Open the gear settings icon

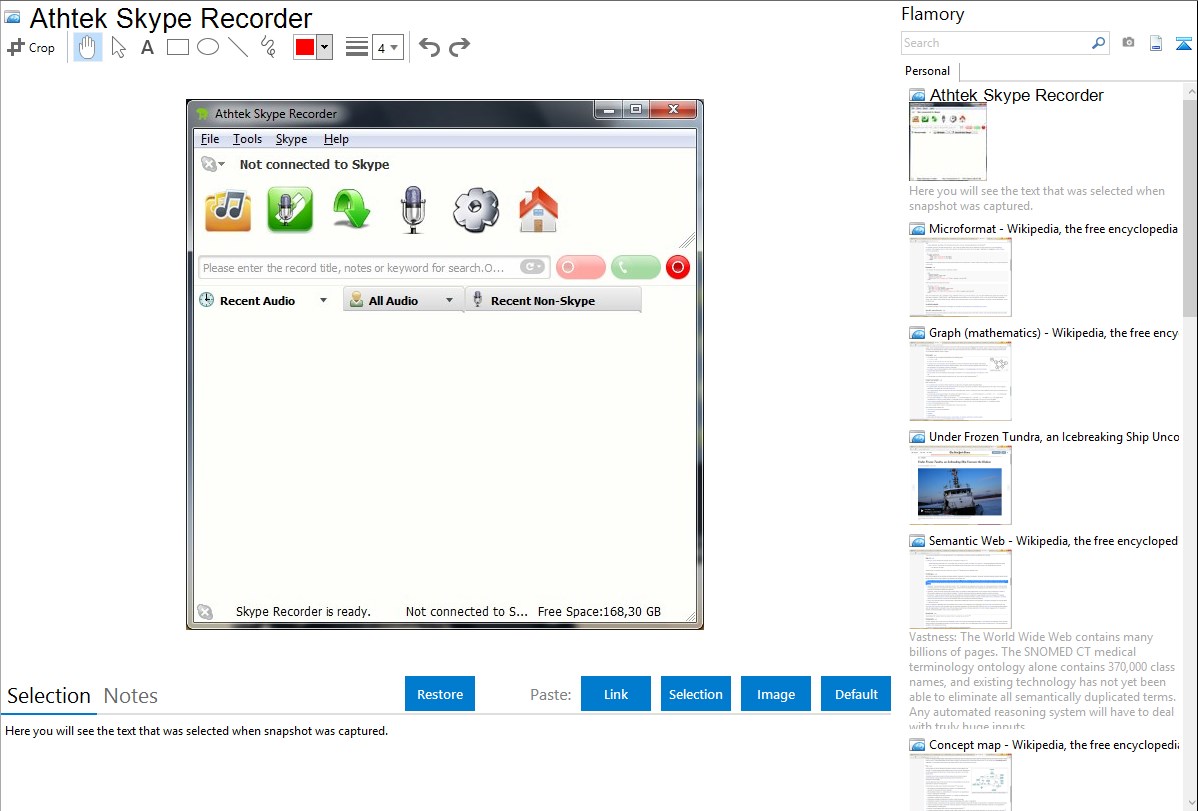(476, 209)
